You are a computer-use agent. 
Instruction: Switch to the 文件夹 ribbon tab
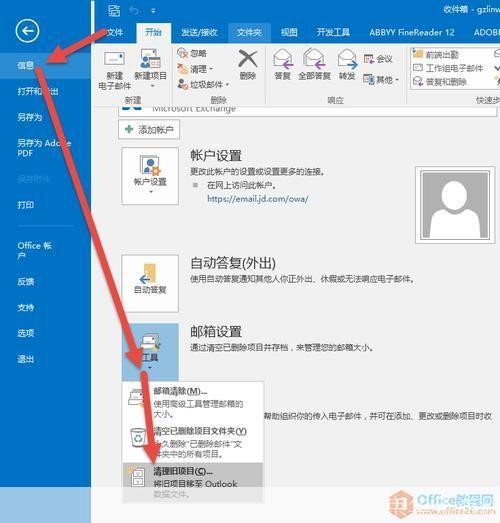pos(249,32)
